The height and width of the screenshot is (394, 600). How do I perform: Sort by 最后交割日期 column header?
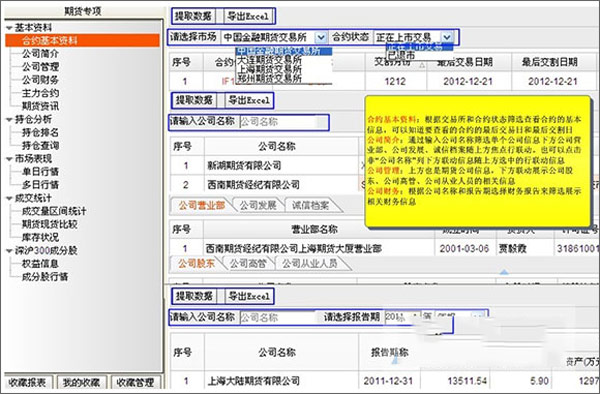click(550, 62)
